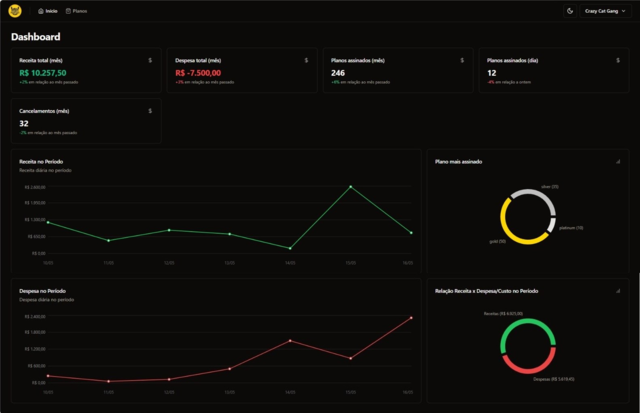The width and height of the screenshot is (640, 413).
Task: Click the Despesa no Período title
Action: (x=42, y=291)
